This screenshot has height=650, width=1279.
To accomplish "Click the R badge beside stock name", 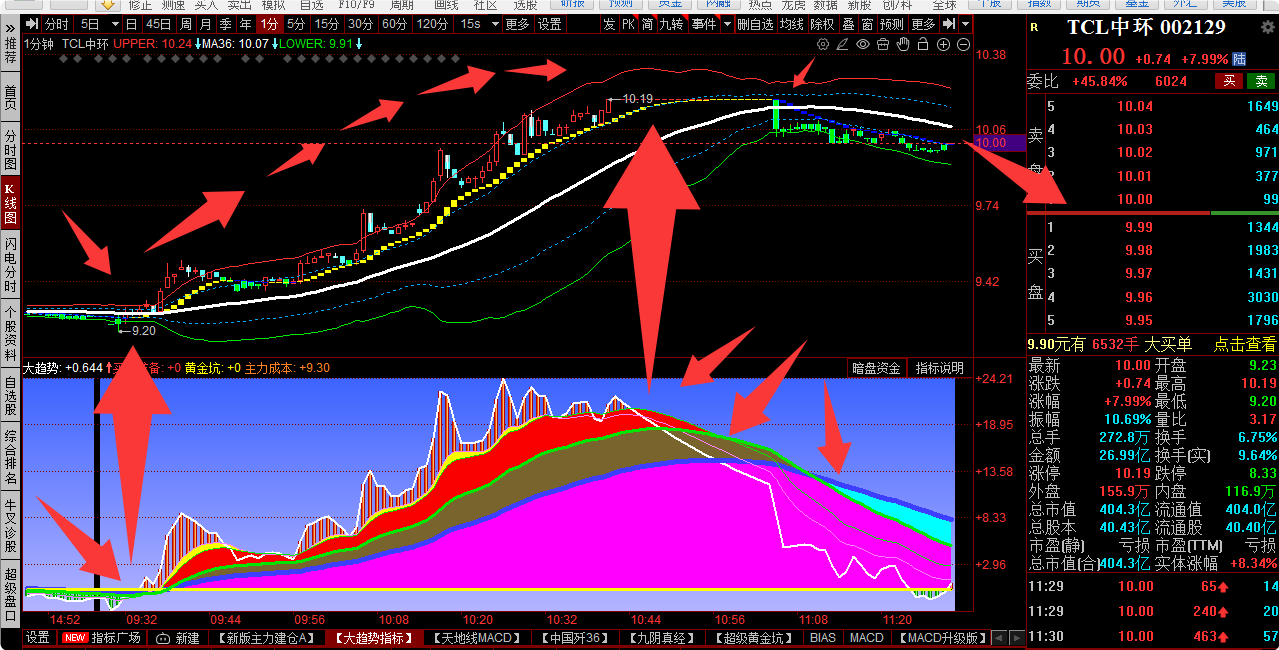I will [x=1033, y=27].
